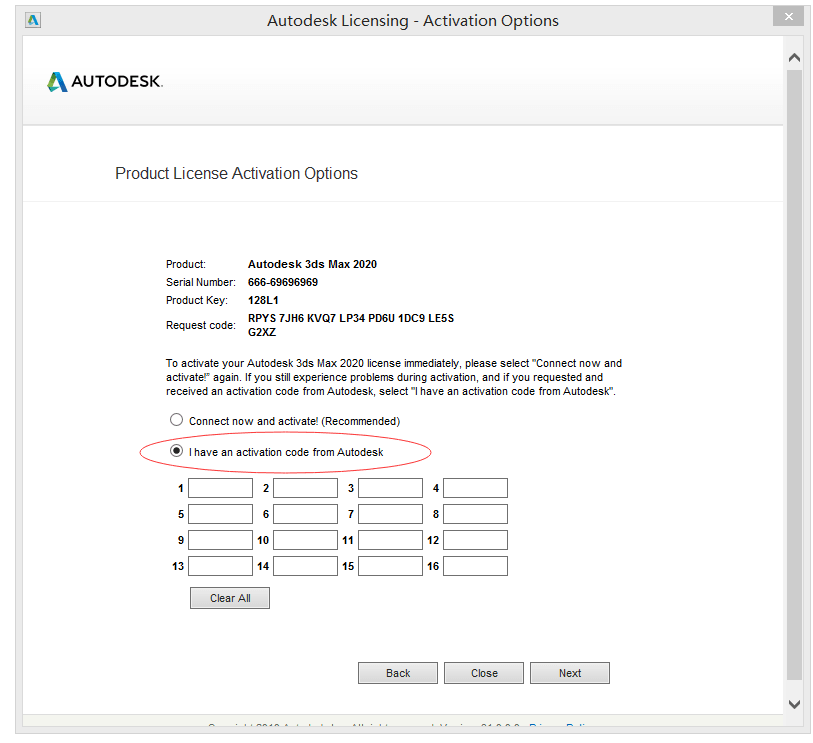Image resolution: width=813 pixels, height=743 pixels.
Task: Click the Next button
Action: [570, 673]
